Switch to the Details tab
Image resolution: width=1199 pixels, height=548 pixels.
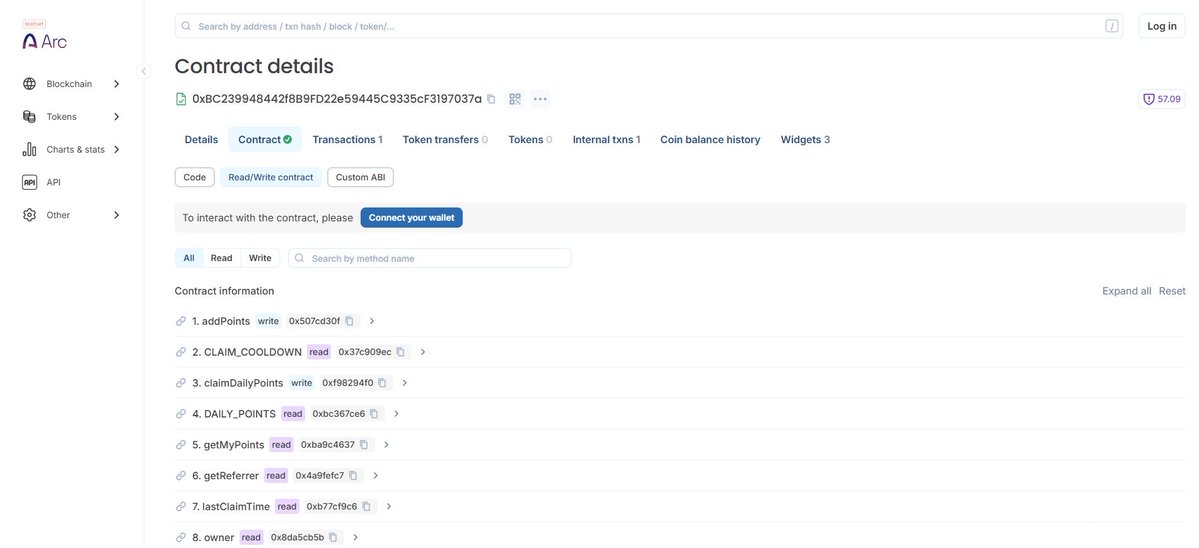click(x=201, y=140)
